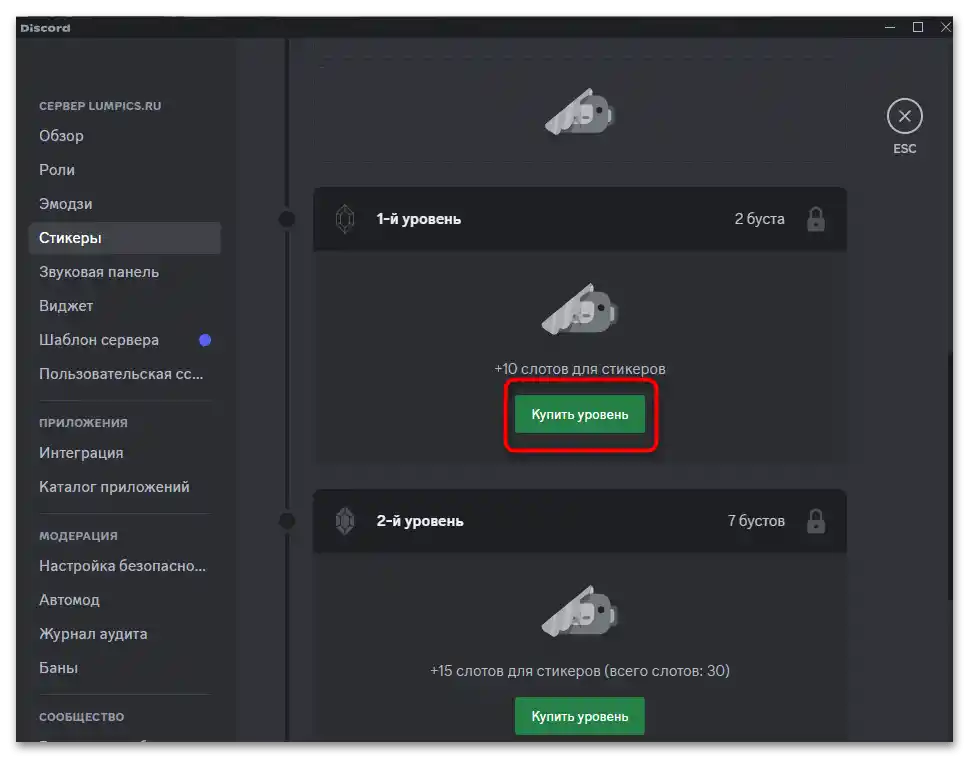This screenshot has height=758, width=969.
Task: Open the Баны settings page
Action: pos(124,668)
